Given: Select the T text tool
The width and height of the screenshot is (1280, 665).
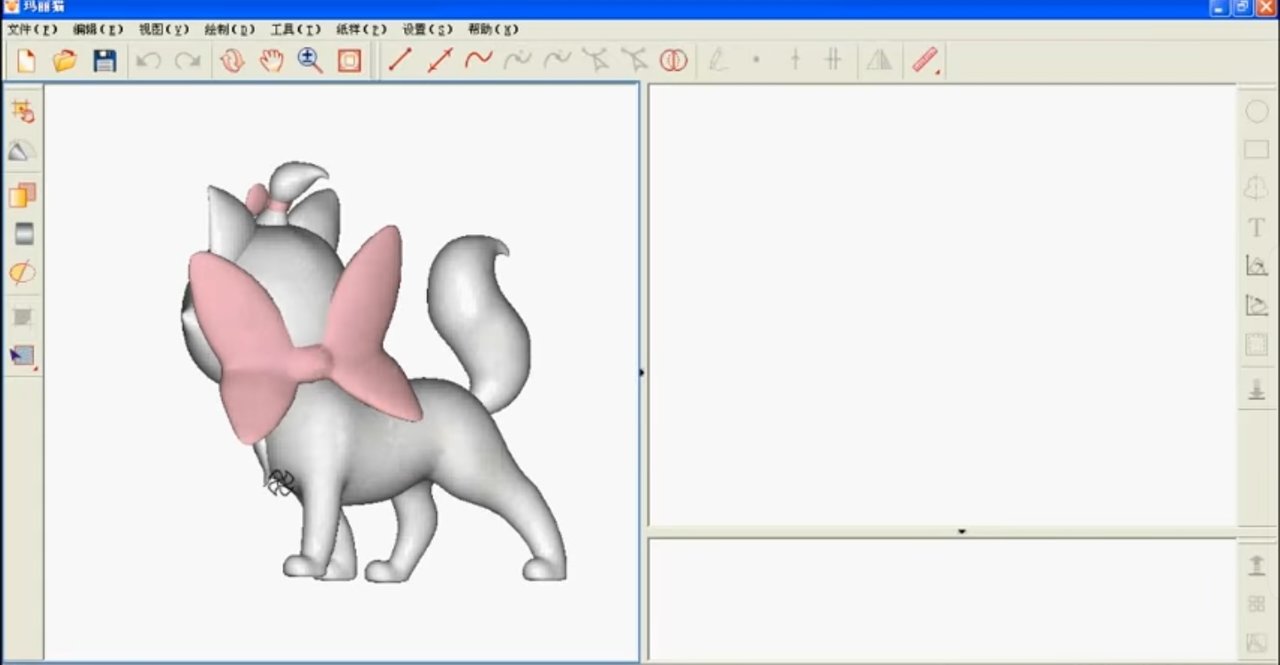Looking at the screenshot, I should 1257,228.
